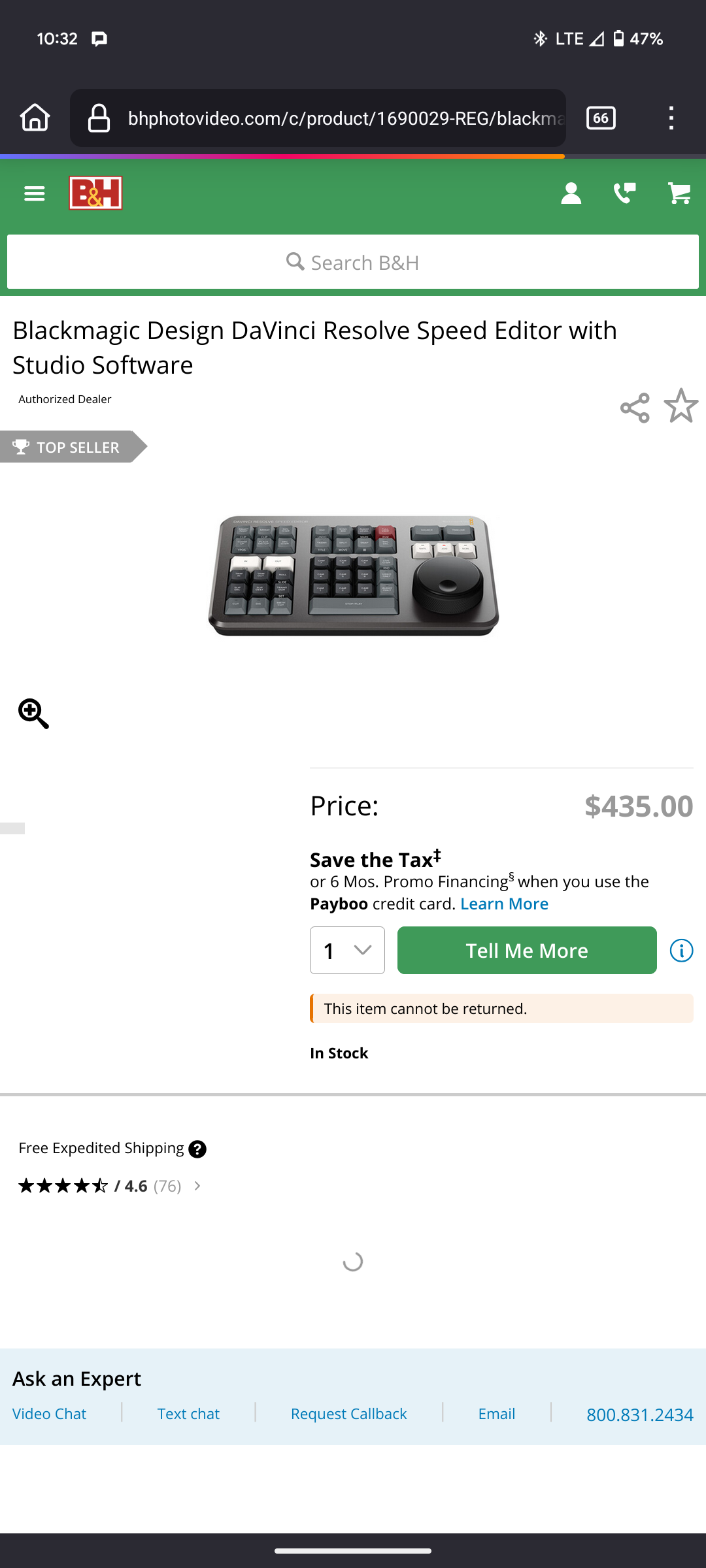Request Callback from an expert
Screen dimensions: 706x1568
pyautogui.click(x=348, y=1413)
